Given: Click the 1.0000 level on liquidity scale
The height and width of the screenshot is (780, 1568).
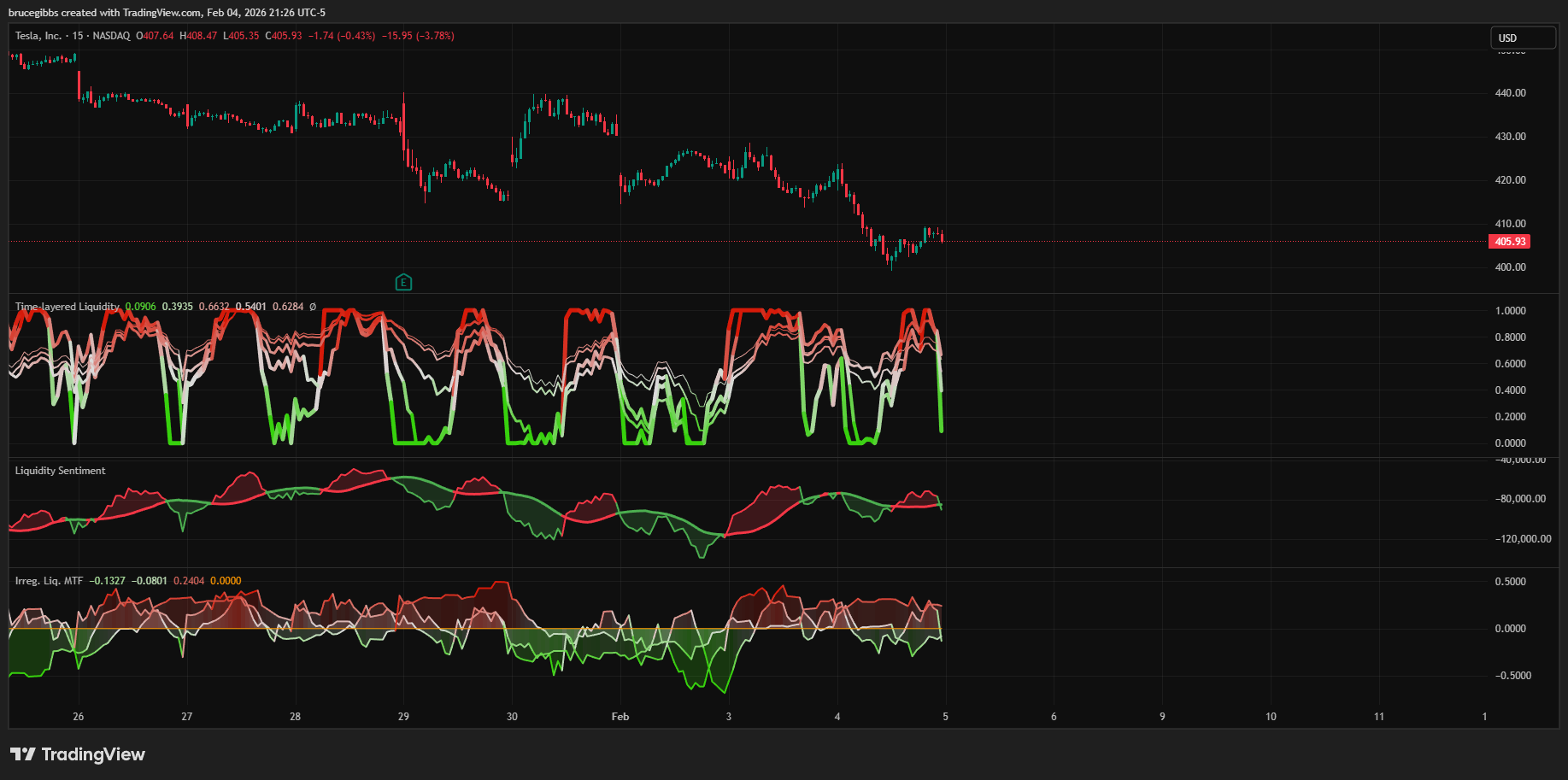Looking at the screenshot, I should click(x=1510, y=311).
